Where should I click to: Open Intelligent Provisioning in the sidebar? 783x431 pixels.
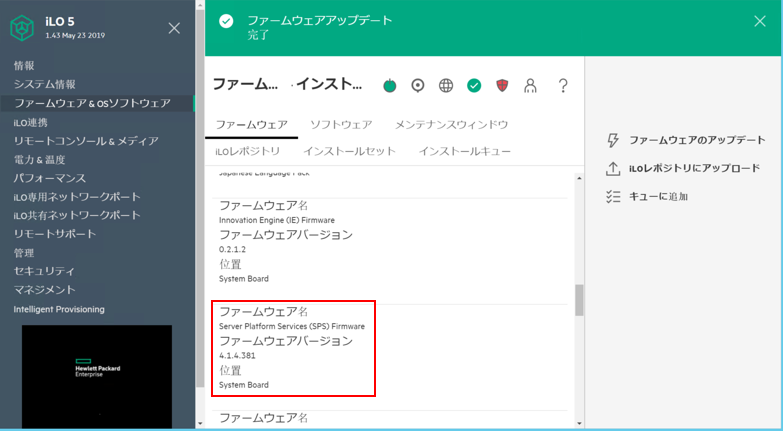(x=59, y=309)
